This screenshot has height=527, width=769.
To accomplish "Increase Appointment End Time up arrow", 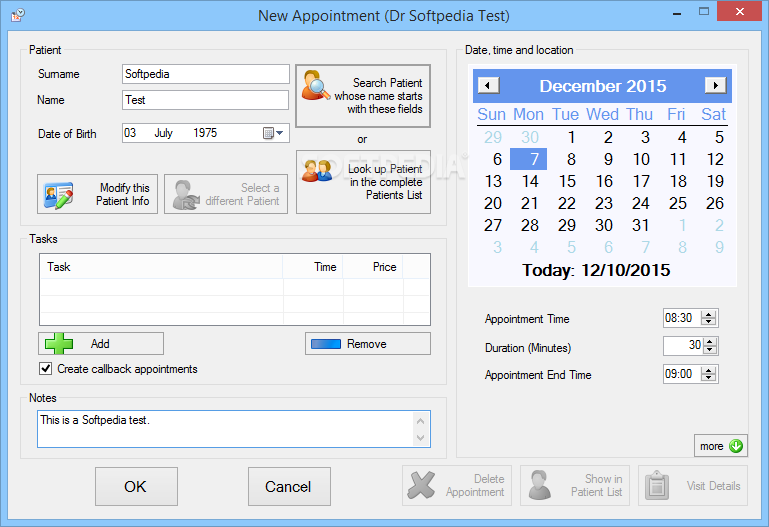I will click(x=709, y=370).
